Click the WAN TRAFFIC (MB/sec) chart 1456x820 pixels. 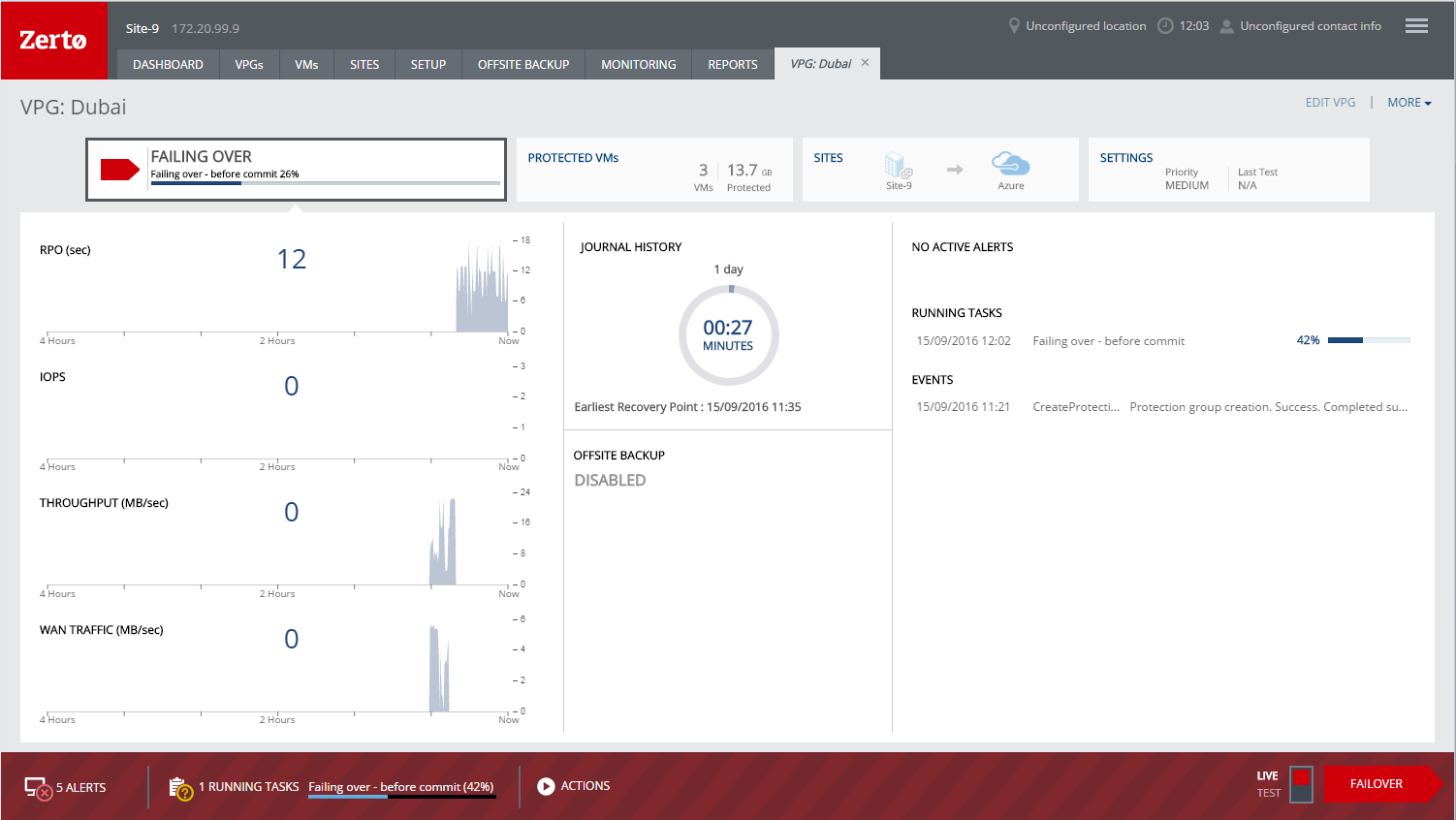(x=276, y=668)
